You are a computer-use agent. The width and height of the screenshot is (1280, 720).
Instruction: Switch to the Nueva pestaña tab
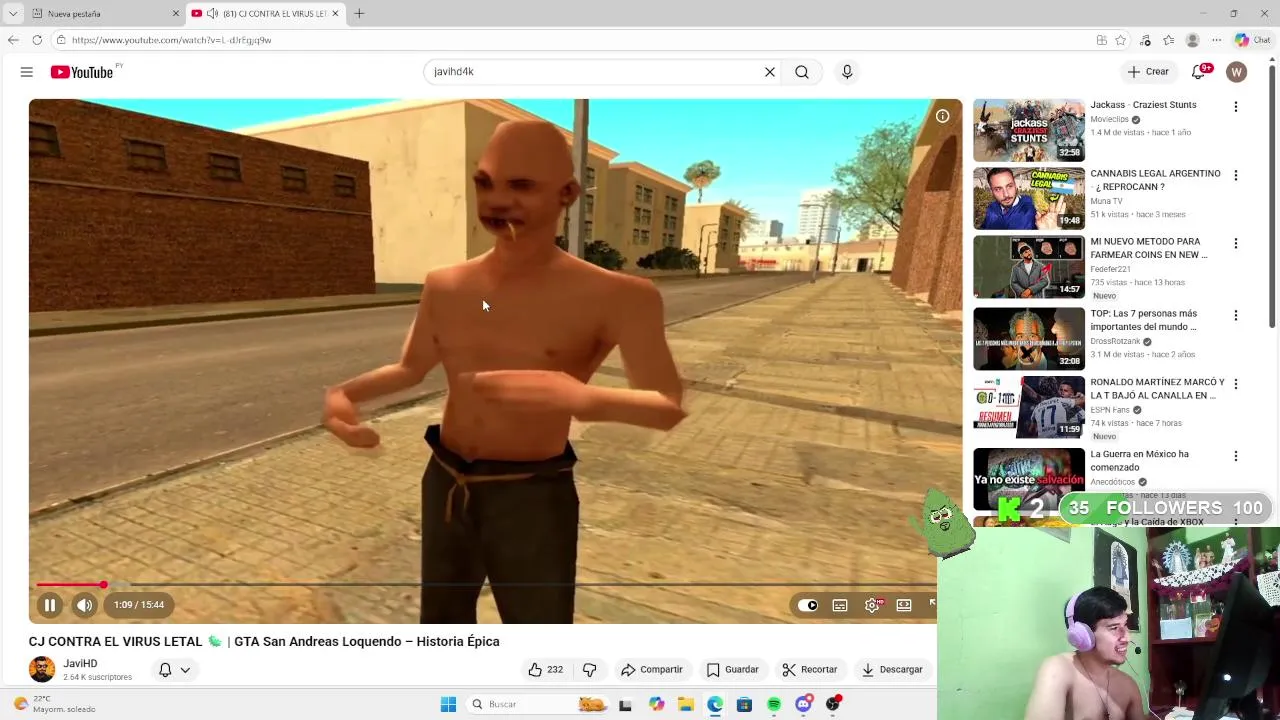tap(100, 13)
